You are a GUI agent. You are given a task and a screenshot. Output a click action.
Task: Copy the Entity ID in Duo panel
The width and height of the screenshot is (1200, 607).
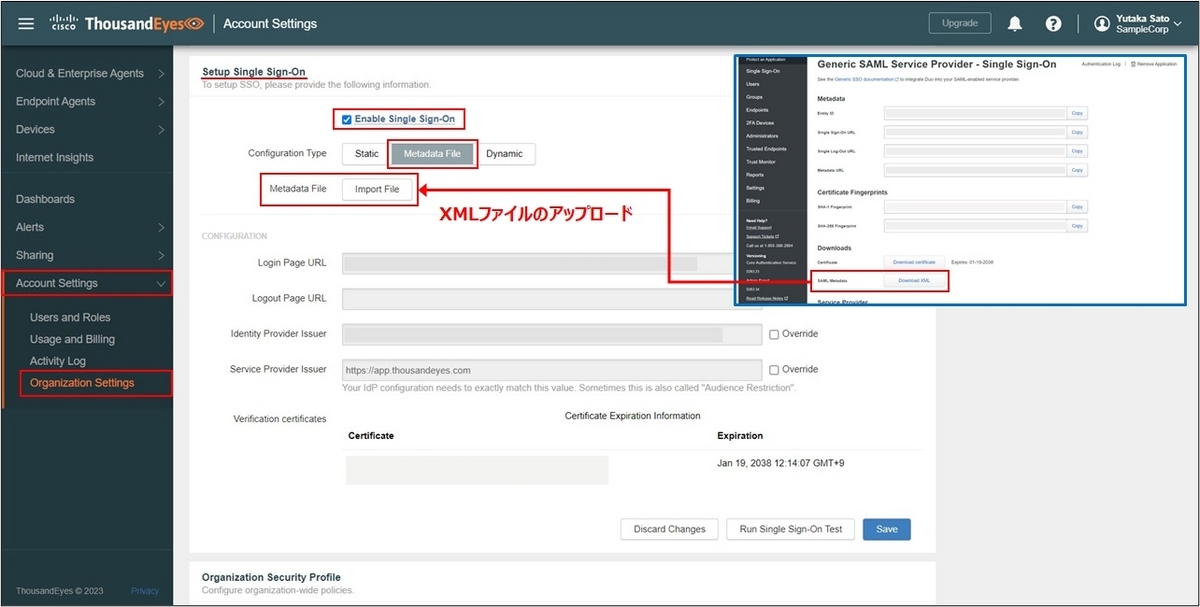(1077, 113)
